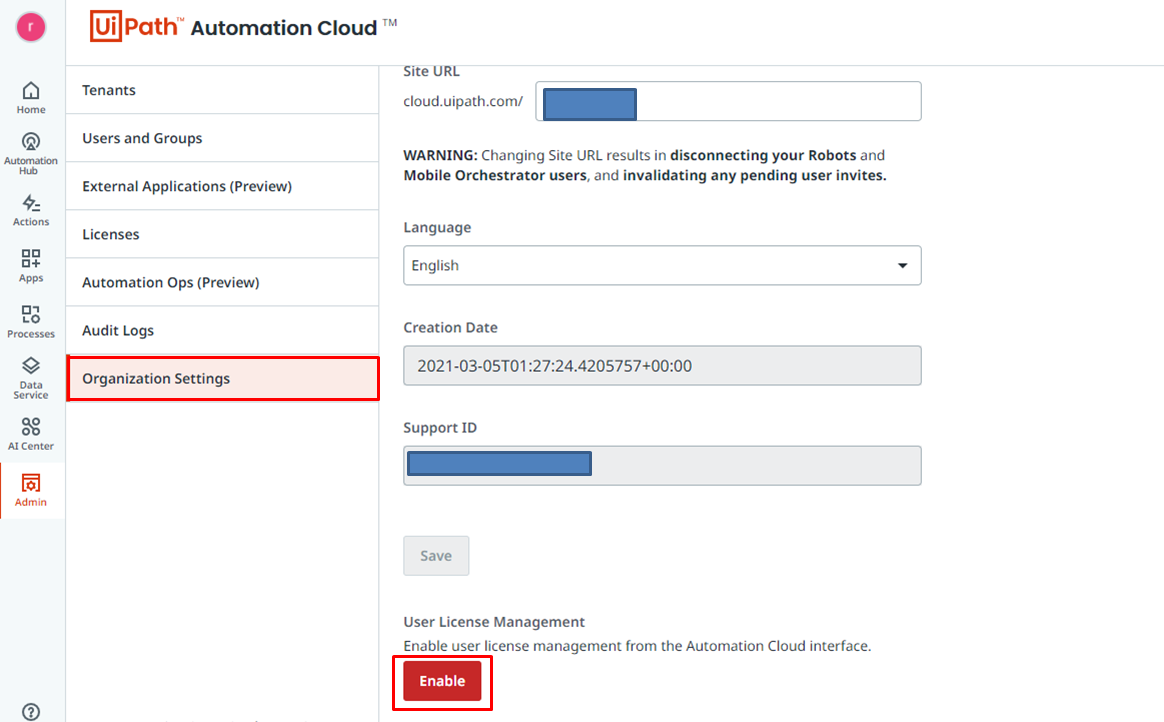Viewport: 1164px width, 722px height.
Task: Open AI Center sidebar icon
Action: (x=30, y=434)
